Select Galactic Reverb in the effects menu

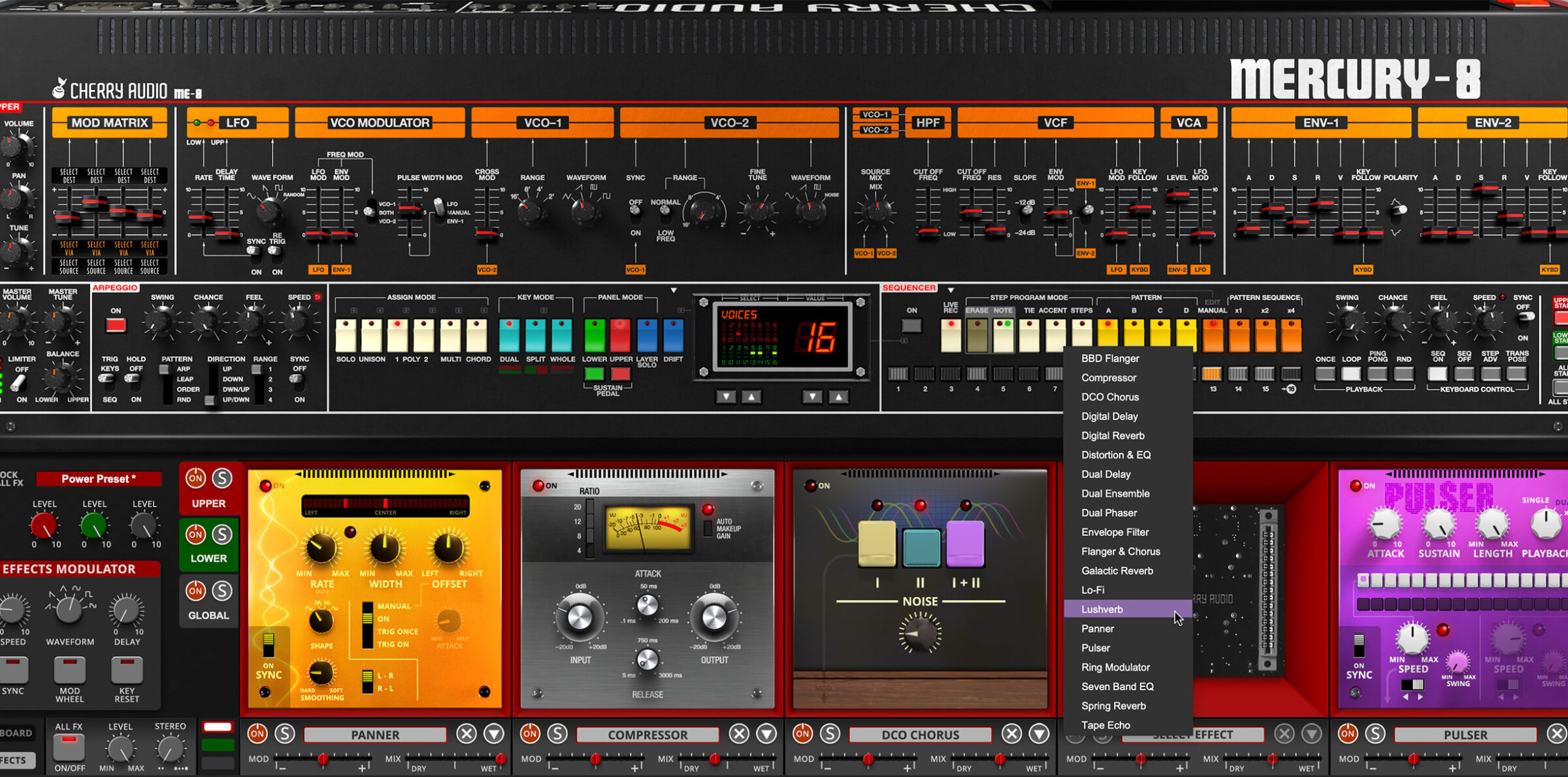(x=1117, y=570)
